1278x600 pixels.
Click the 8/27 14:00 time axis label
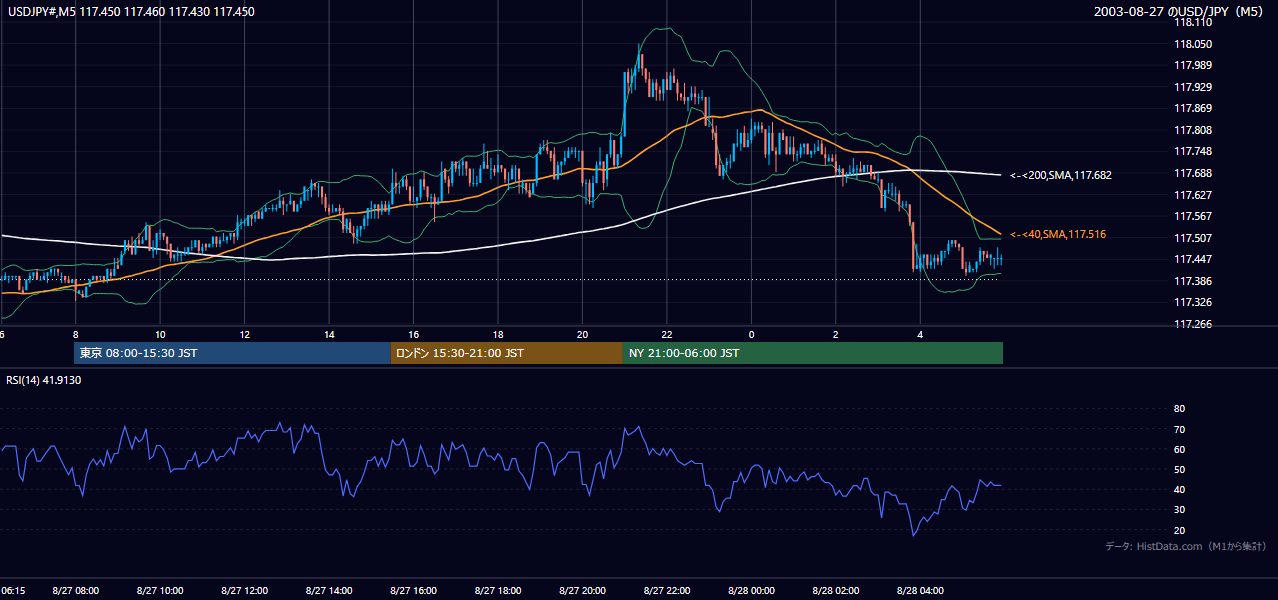[x=330, y=590]
